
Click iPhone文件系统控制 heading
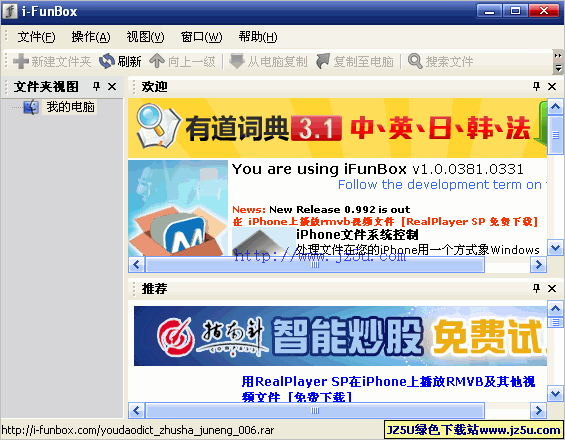coord(357,235)
